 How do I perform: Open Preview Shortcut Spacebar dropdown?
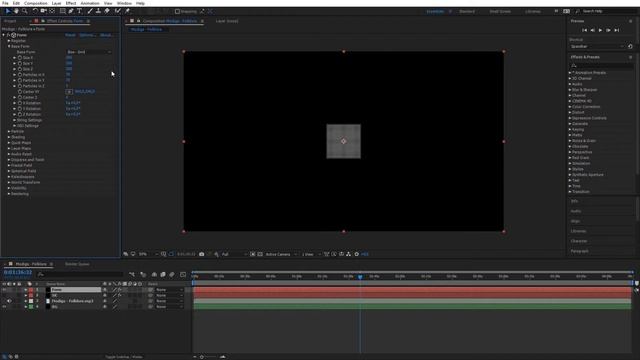pyautogui.click(x=597, y=47)
